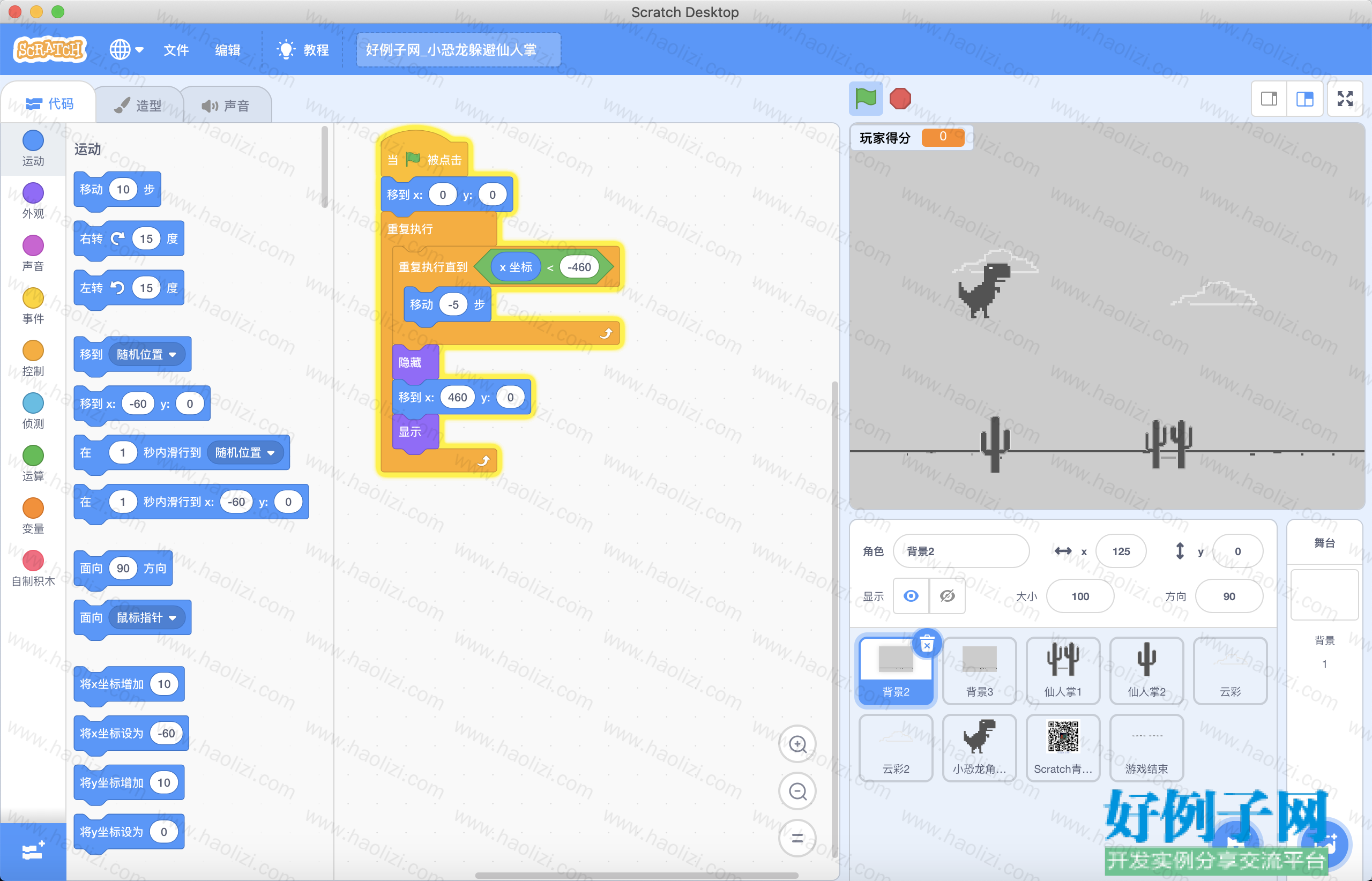Screen dimensions: 1372x881
Task: Edit the -460 value in the condition
Action: 579,267
